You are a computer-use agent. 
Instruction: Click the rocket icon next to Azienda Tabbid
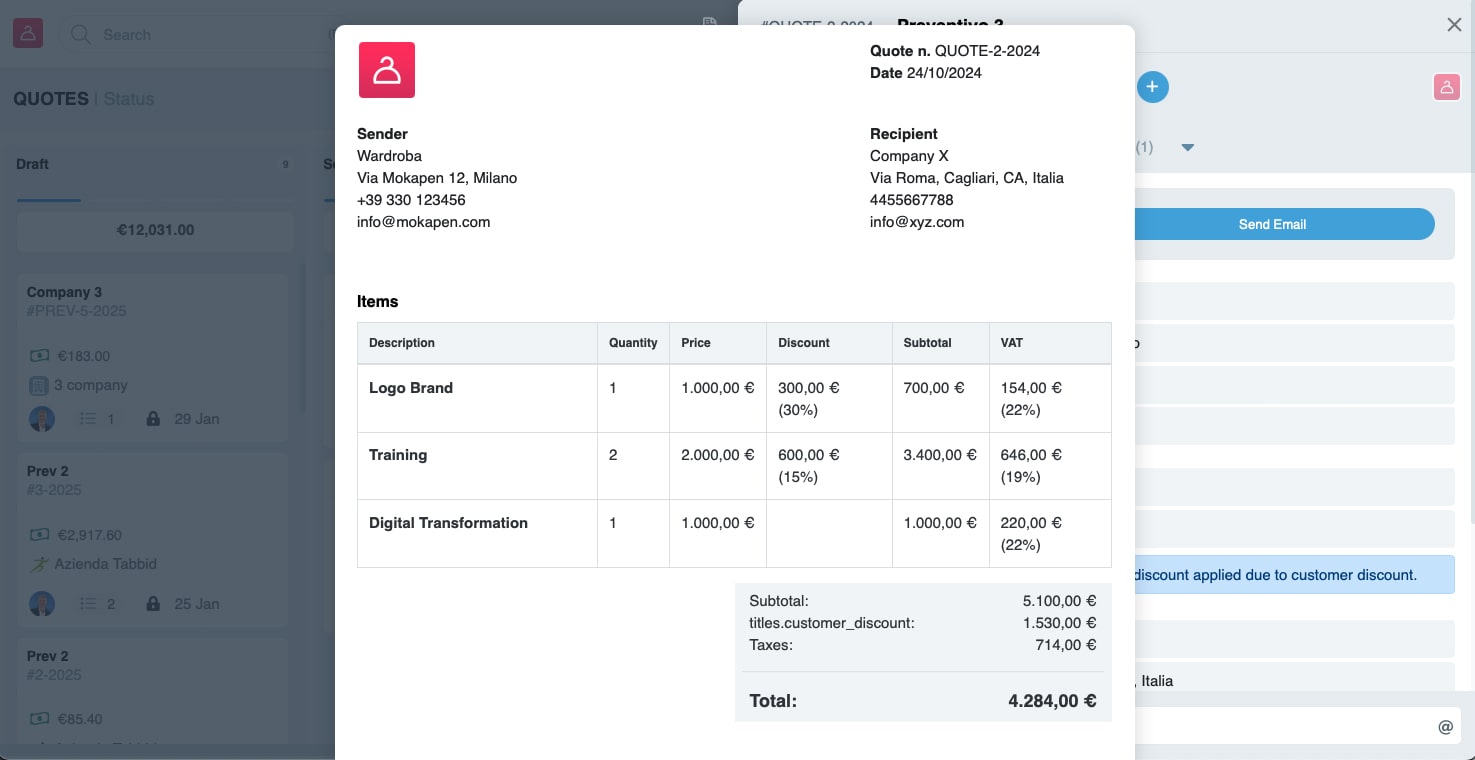(41, 564)
